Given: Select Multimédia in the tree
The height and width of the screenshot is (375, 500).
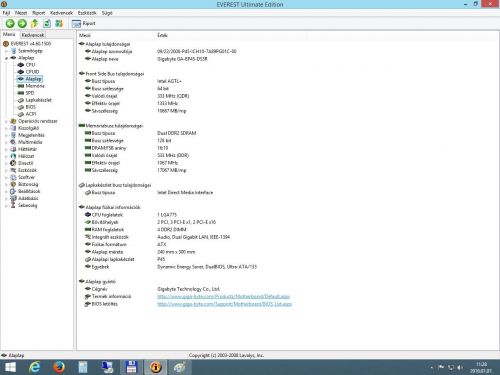Looking at the screenshot, I should (30, 142).
